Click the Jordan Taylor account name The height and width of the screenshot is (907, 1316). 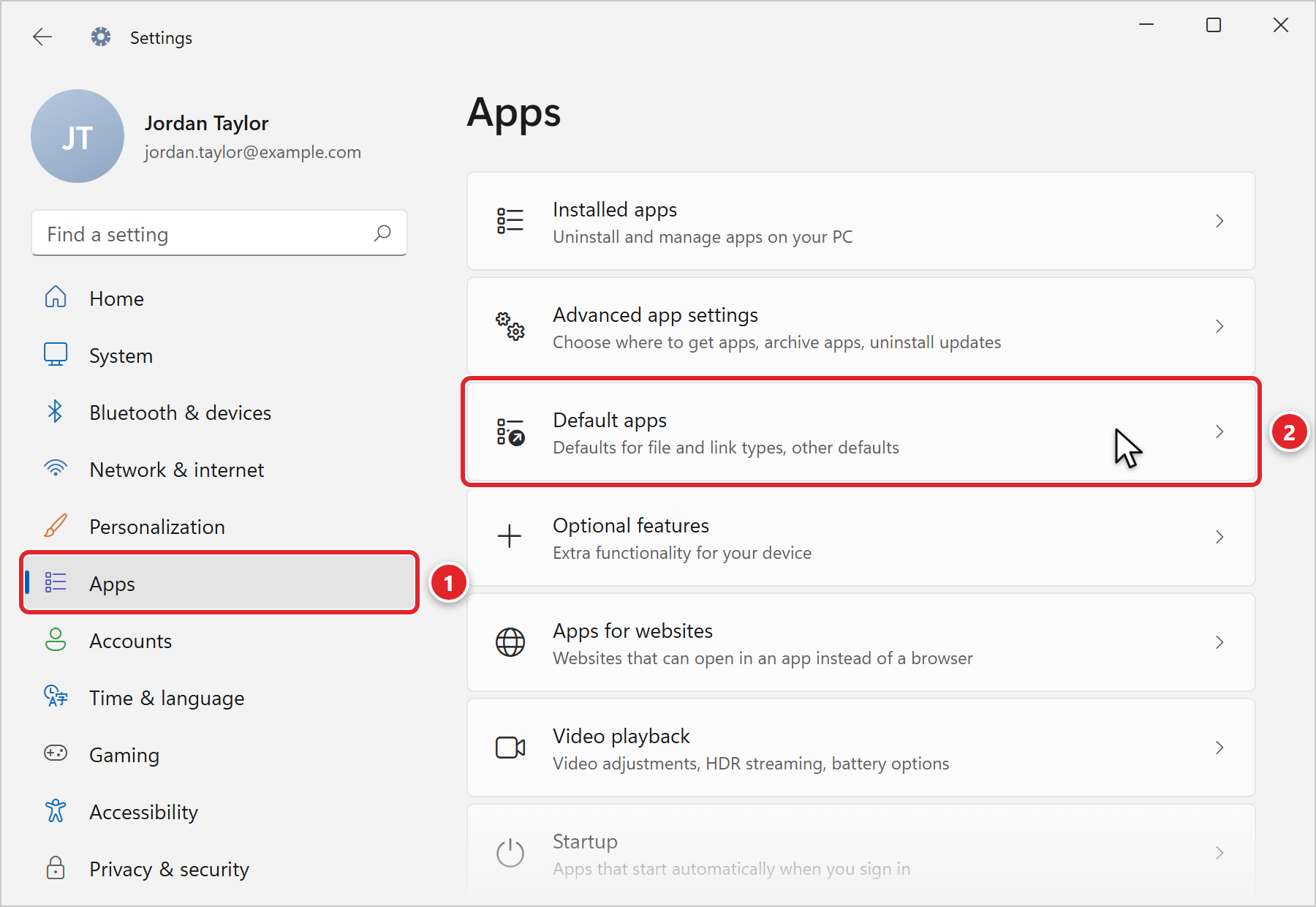(207, 124)
